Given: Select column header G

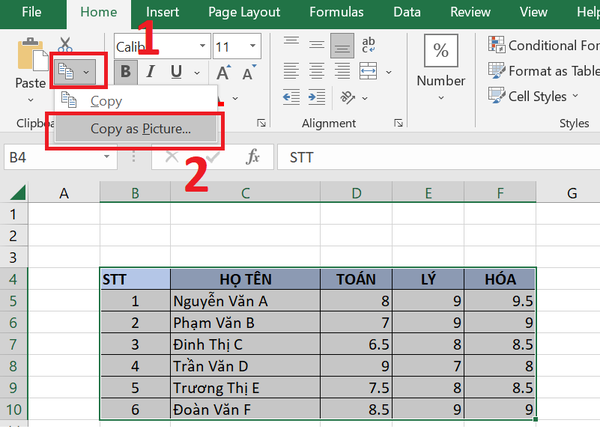Looking at the screenshot, I should pyautogui.click(x=568, y=193).
